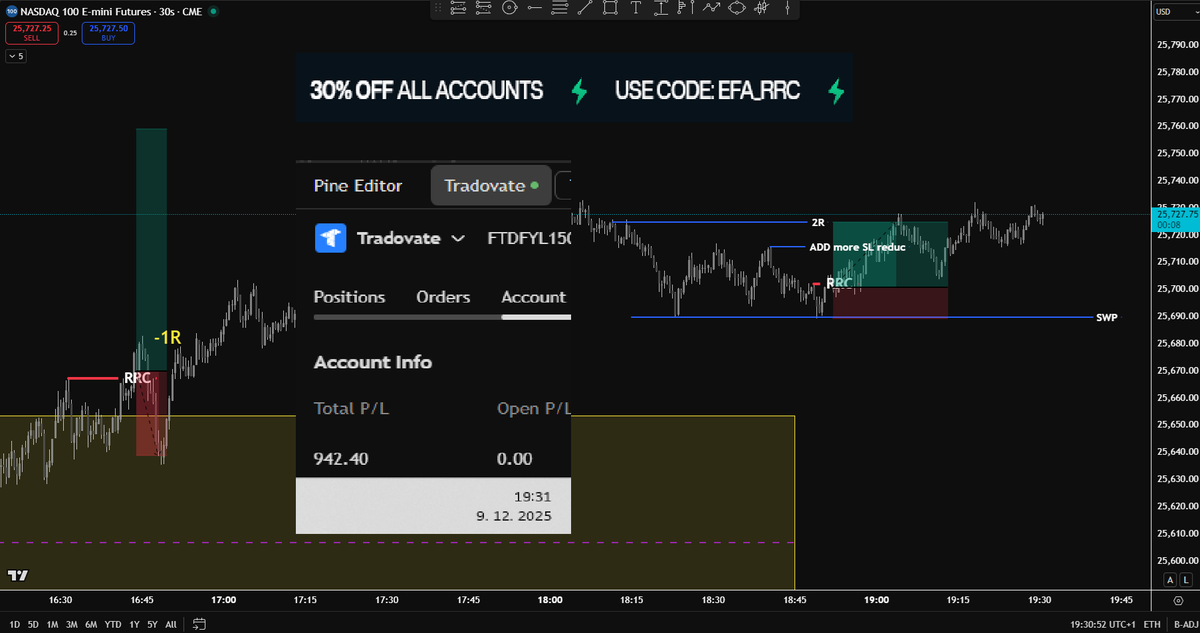This screenshot has height=633, width=1200.
Task: Select the text tool
Action: (x=636, y=8)
